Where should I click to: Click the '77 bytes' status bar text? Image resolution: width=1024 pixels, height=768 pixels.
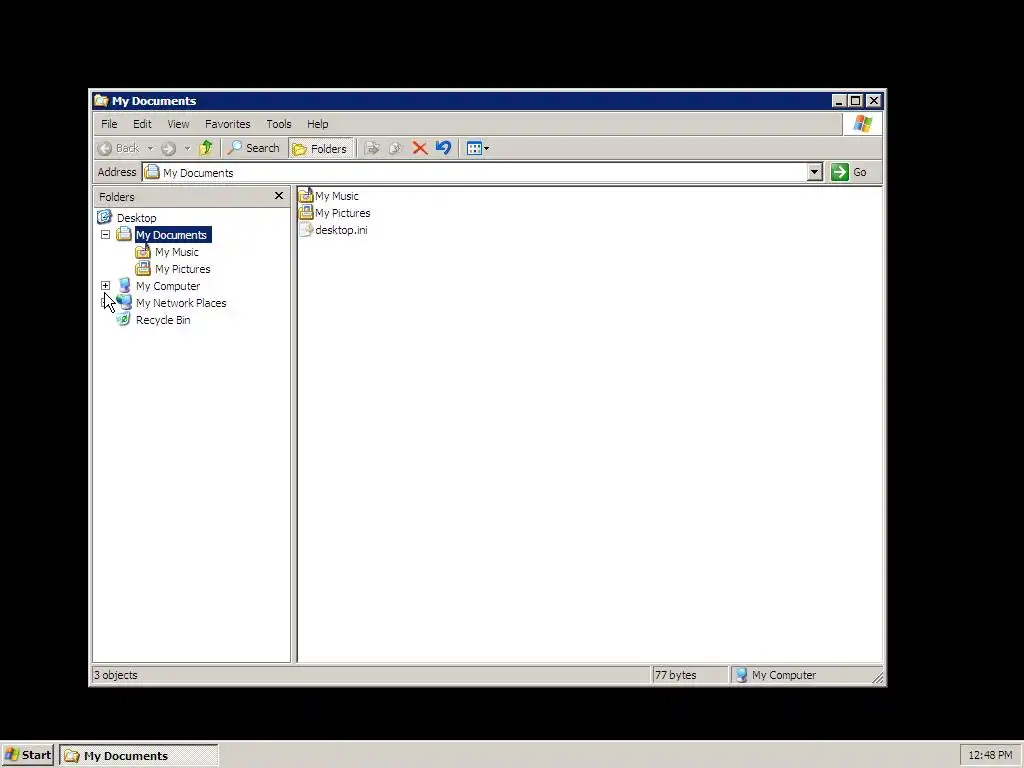(676, 675)
